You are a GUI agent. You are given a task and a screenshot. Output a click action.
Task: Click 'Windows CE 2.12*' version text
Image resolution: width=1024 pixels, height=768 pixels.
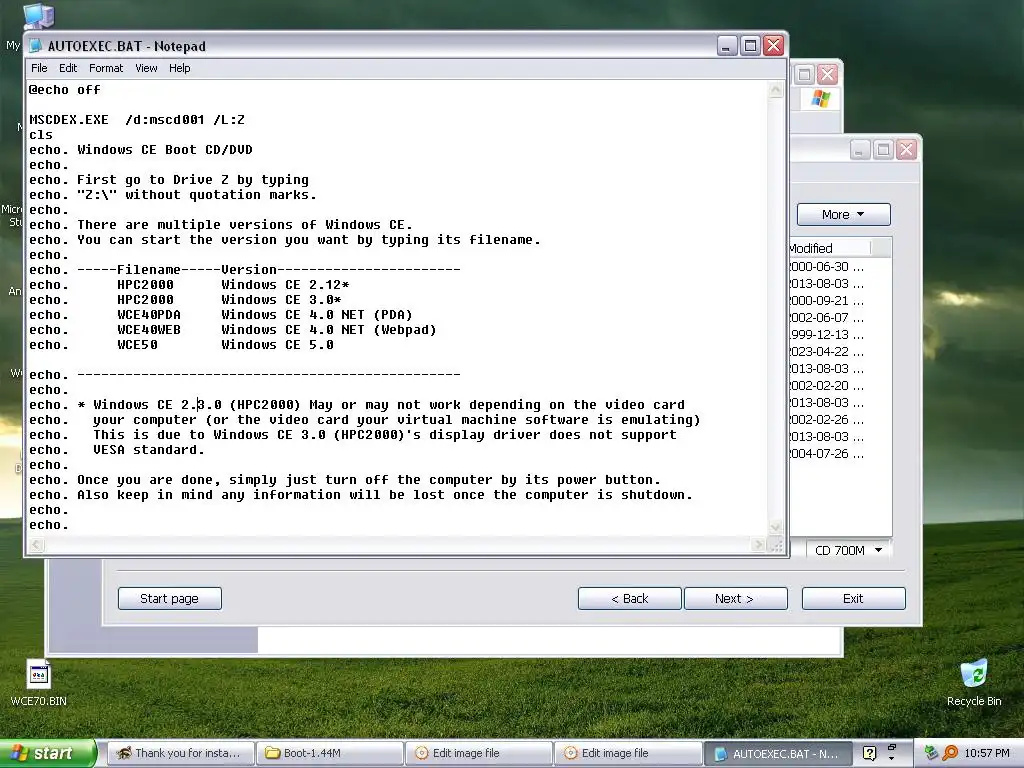285,285
